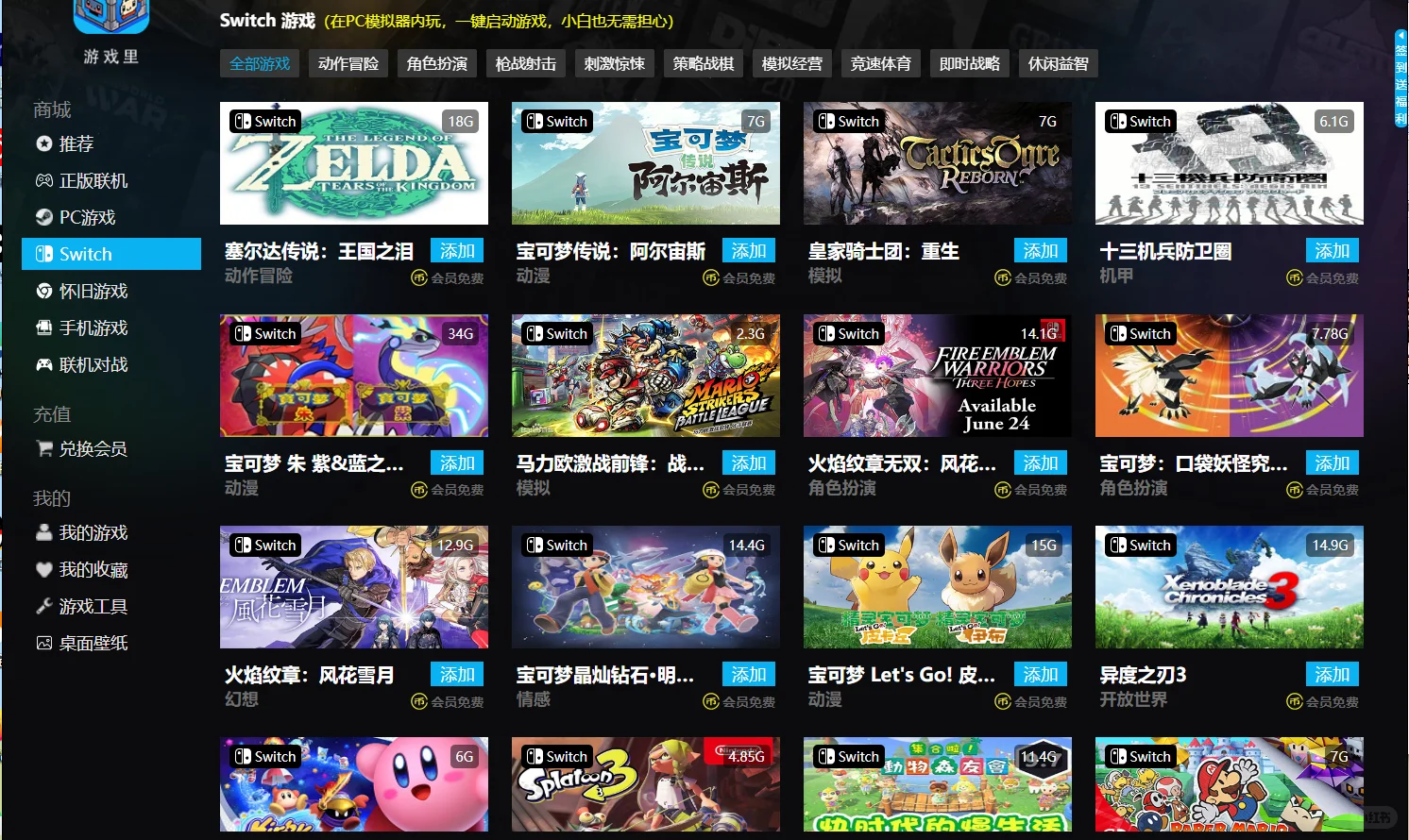Click 添加 next to 十三机兵防卫圈

(x=1333, y=250)
